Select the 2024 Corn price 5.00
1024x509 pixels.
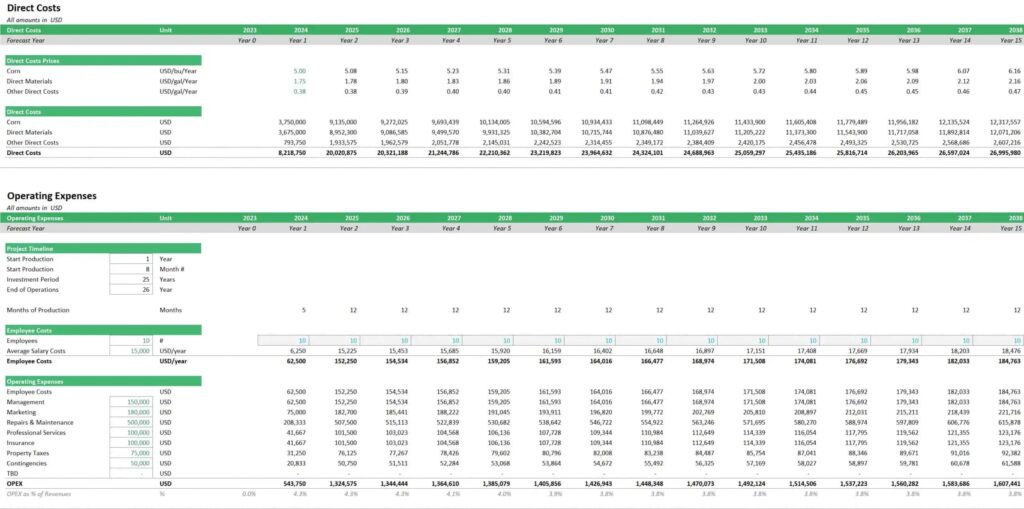pyautogui.click(x=300, y=71)
